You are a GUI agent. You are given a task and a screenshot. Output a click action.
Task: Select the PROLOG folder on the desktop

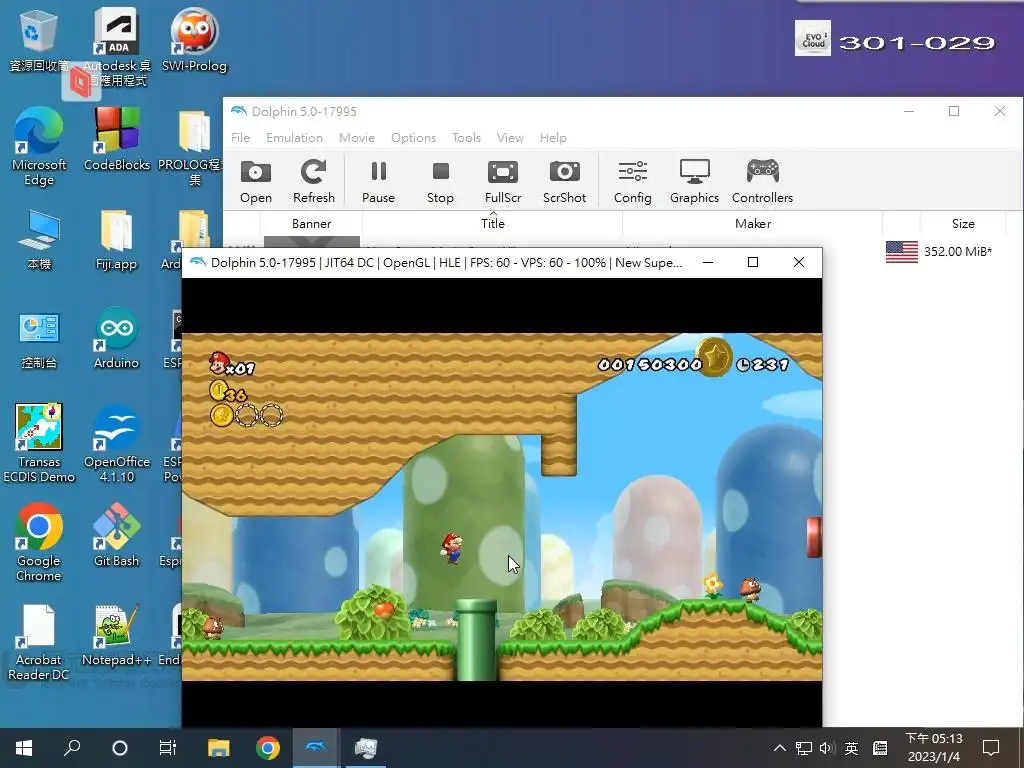coord(193,147)
